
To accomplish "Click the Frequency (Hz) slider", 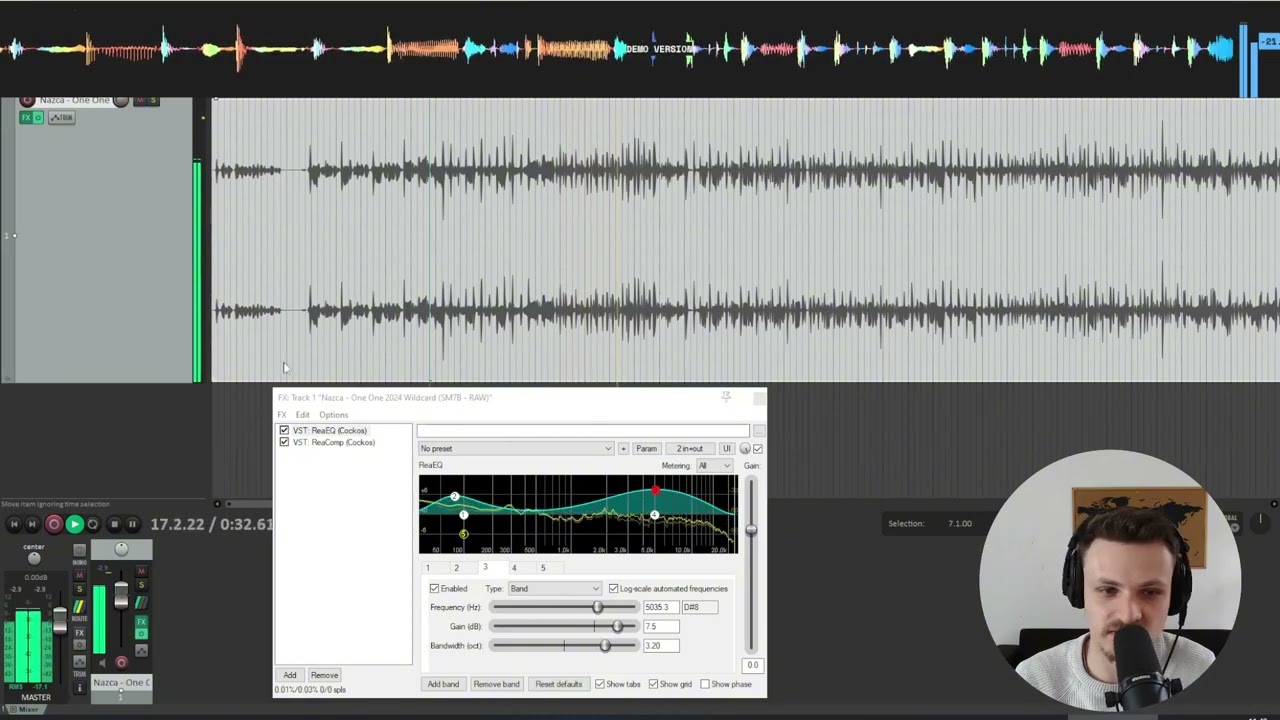I will click(564, 608).
